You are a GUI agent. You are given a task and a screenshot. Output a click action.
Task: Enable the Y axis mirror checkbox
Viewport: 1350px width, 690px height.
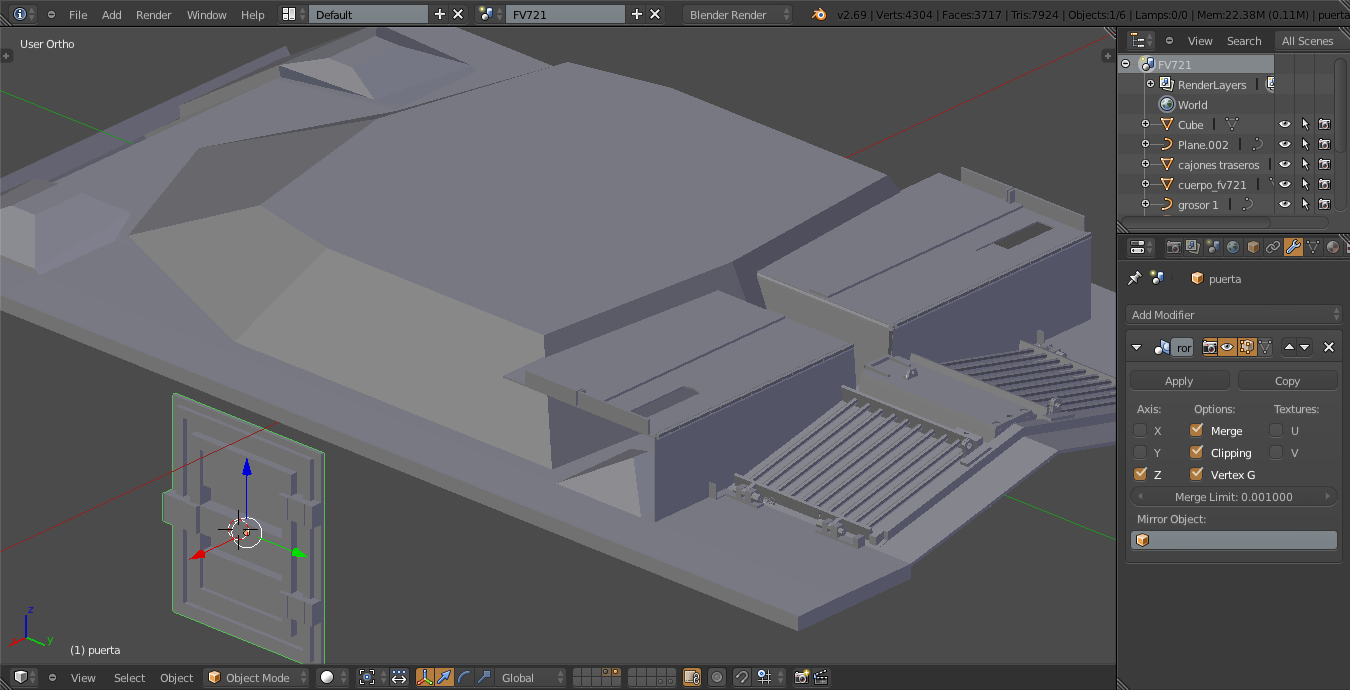click(x=1140, y=452)
